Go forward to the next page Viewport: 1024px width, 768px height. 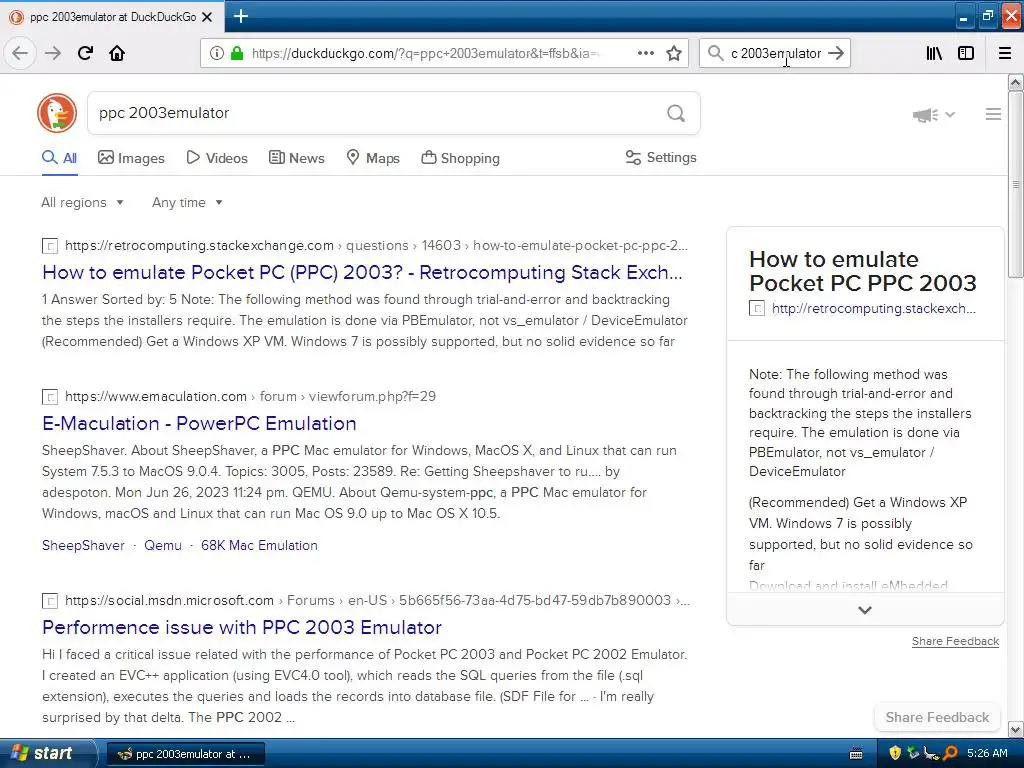(53, 53)
